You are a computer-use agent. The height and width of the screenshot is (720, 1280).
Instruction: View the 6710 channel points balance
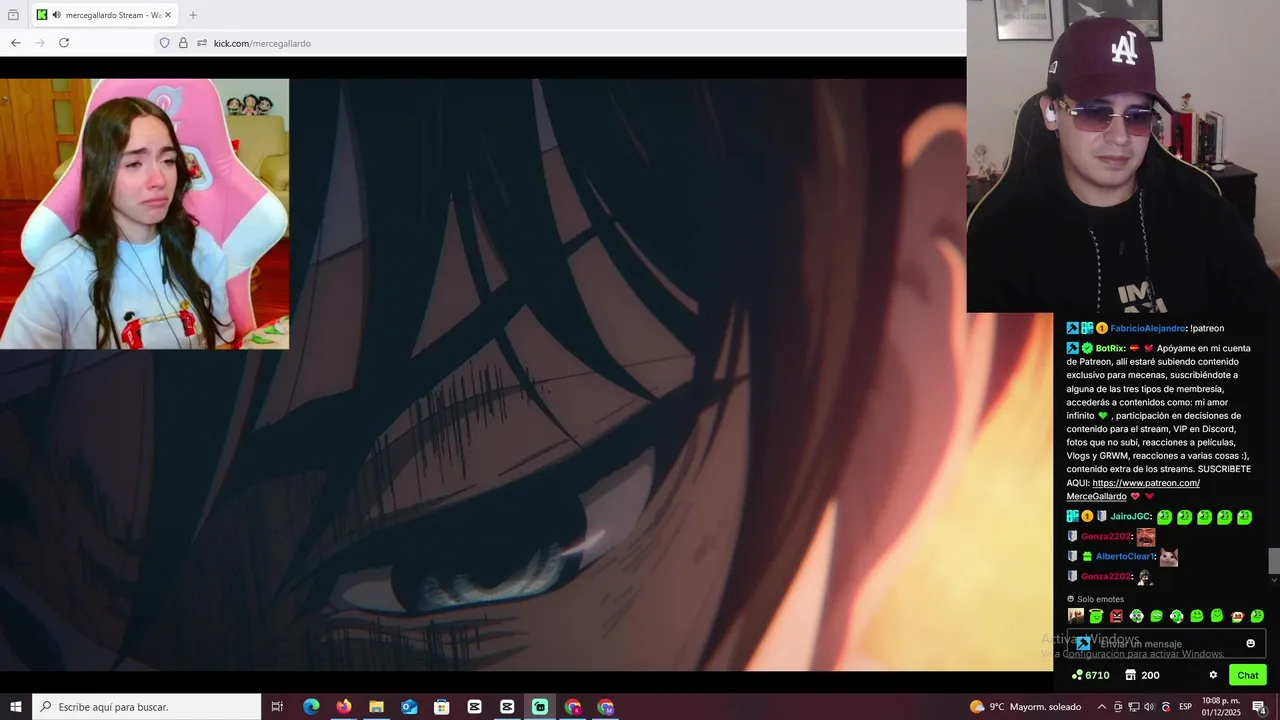tap(1091, 675)
